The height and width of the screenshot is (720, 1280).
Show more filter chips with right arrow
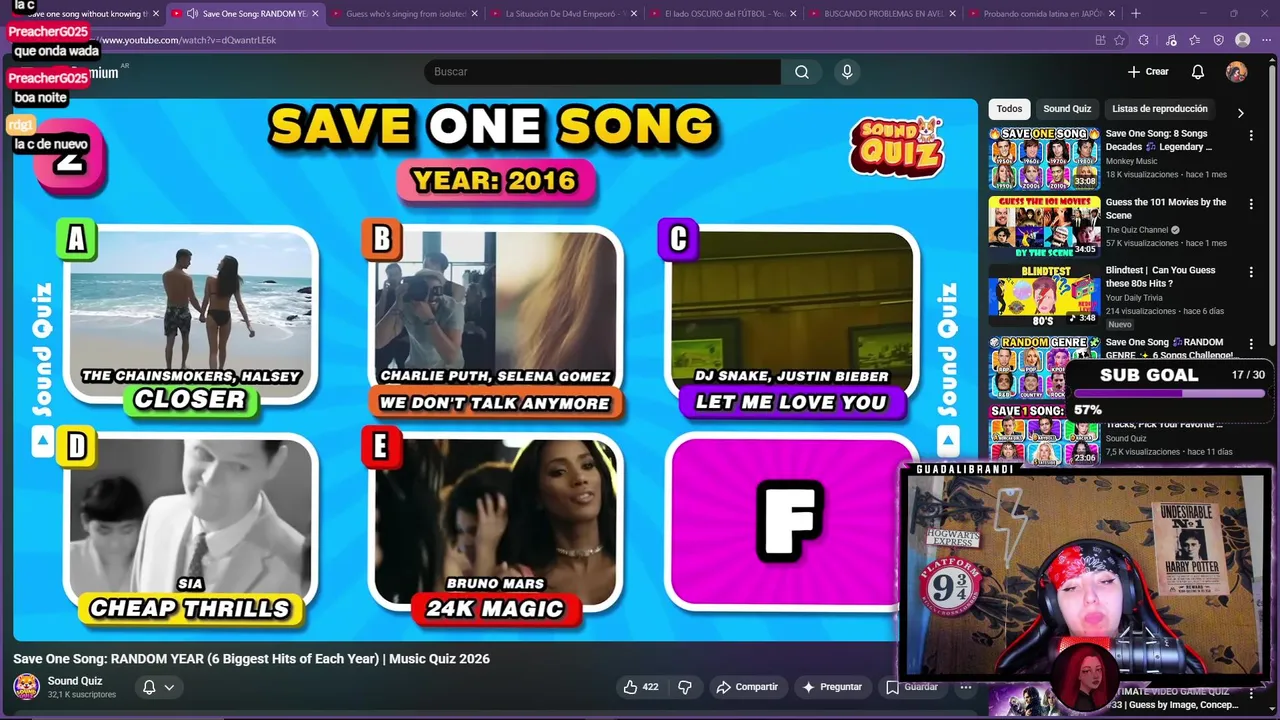click(x=1241, y=113)
